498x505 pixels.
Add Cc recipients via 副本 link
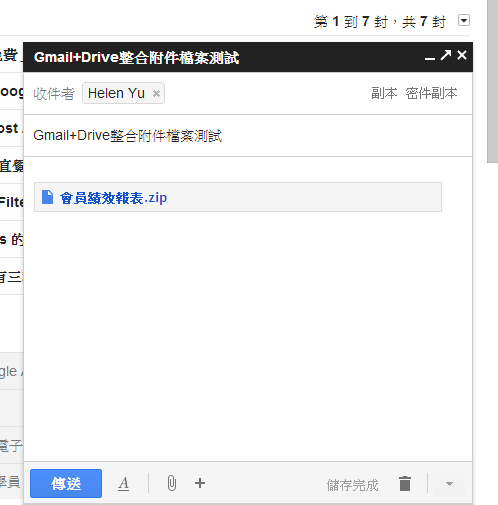(x=384, y=93)
